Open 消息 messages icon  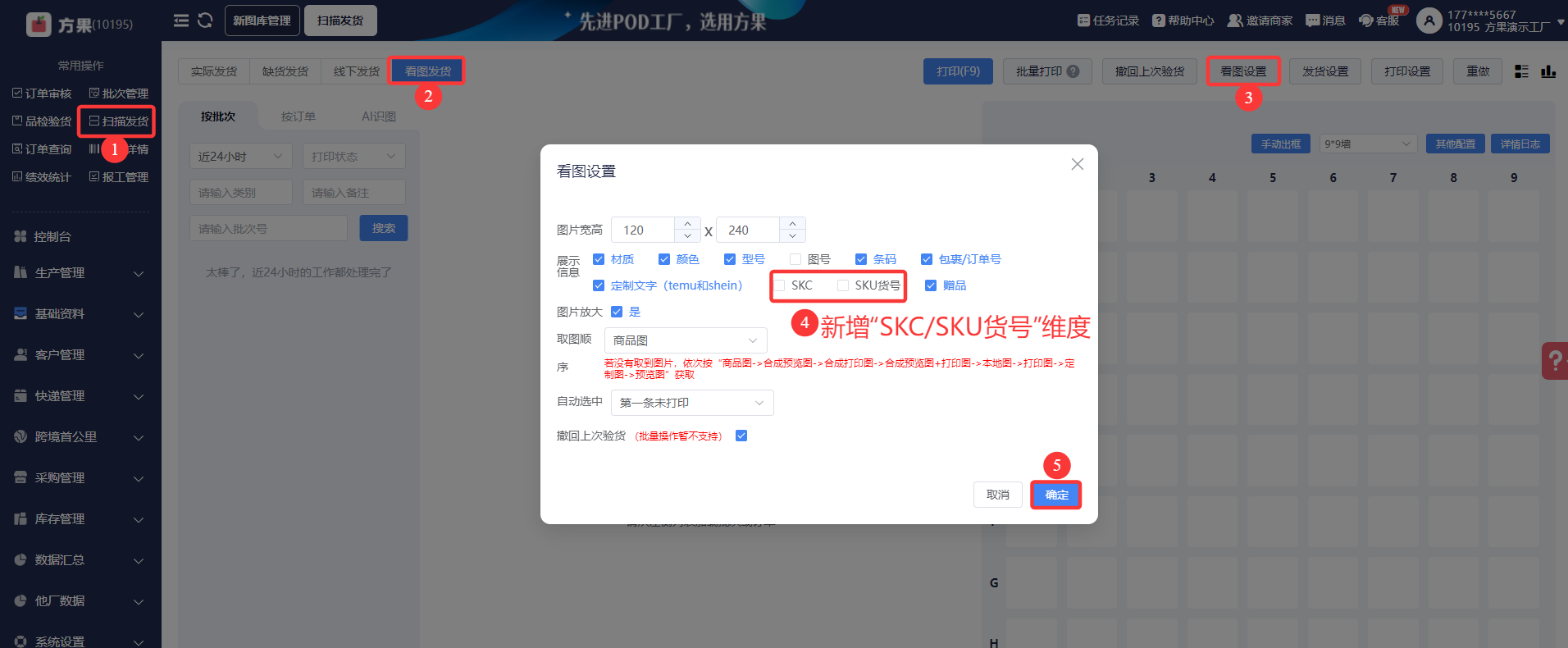click(1312, 21)
